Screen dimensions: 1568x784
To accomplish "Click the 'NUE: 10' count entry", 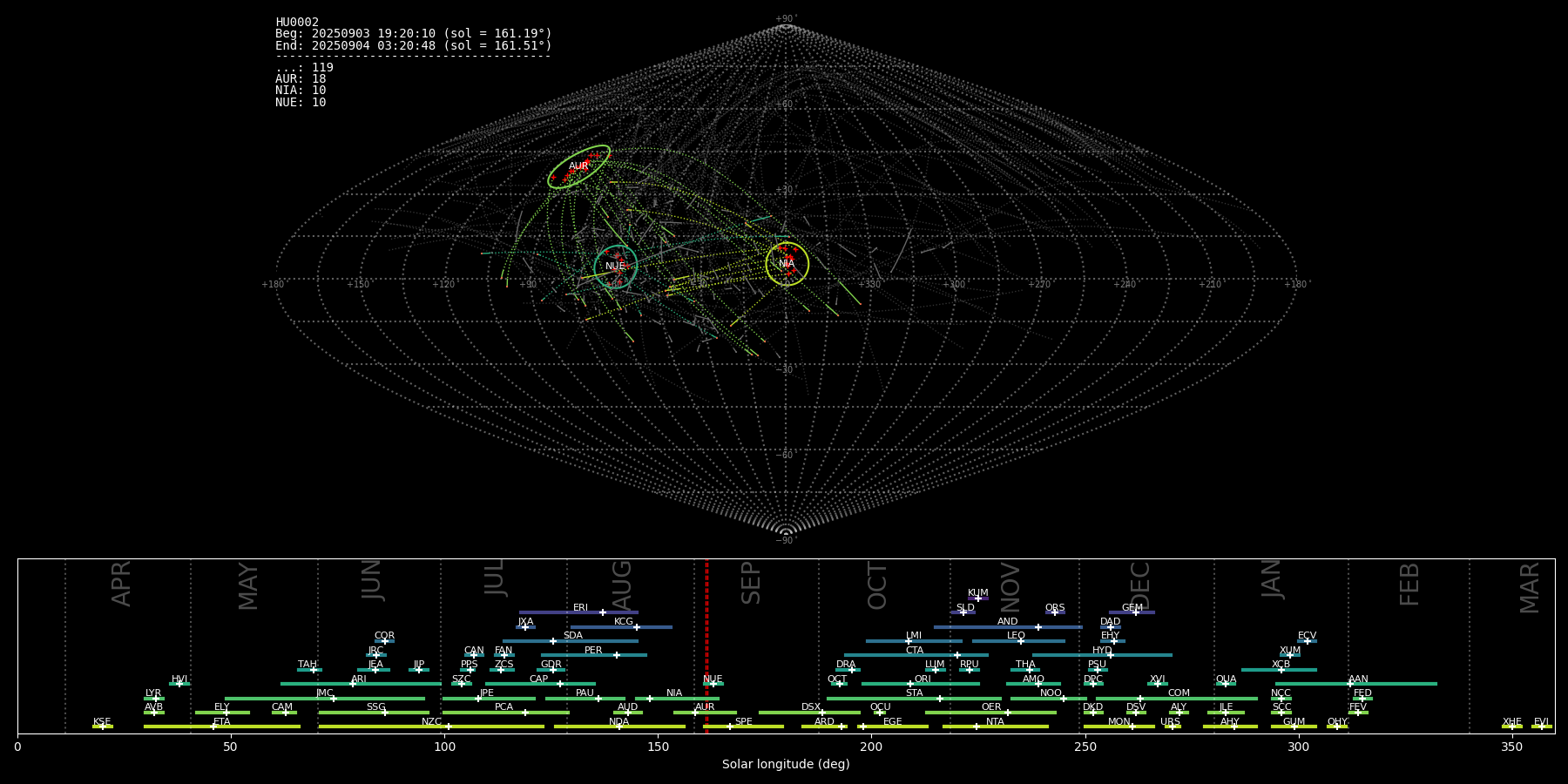I will click(x=301, y=102).
